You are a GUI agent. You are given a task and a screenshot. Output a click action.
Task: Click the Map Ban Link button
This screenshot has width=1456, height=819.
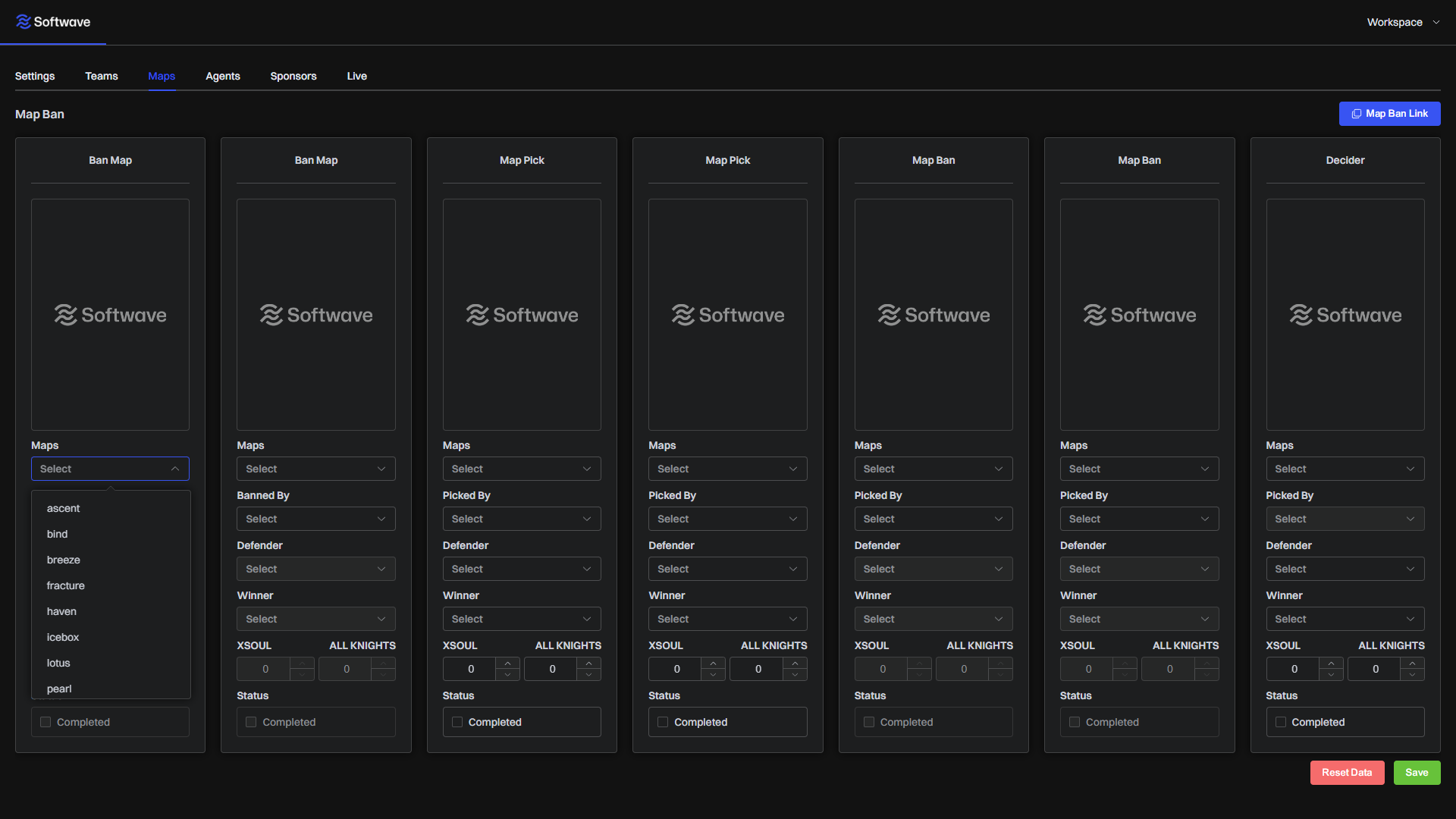1390,113
